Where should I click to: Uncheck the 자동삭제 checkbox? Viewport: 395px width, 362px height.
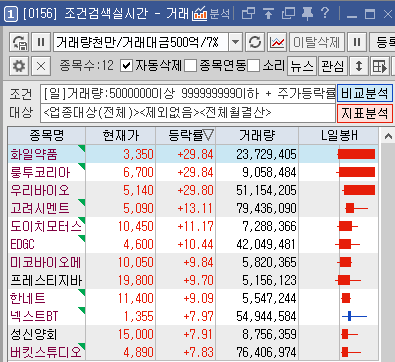(x=126, y=66)
